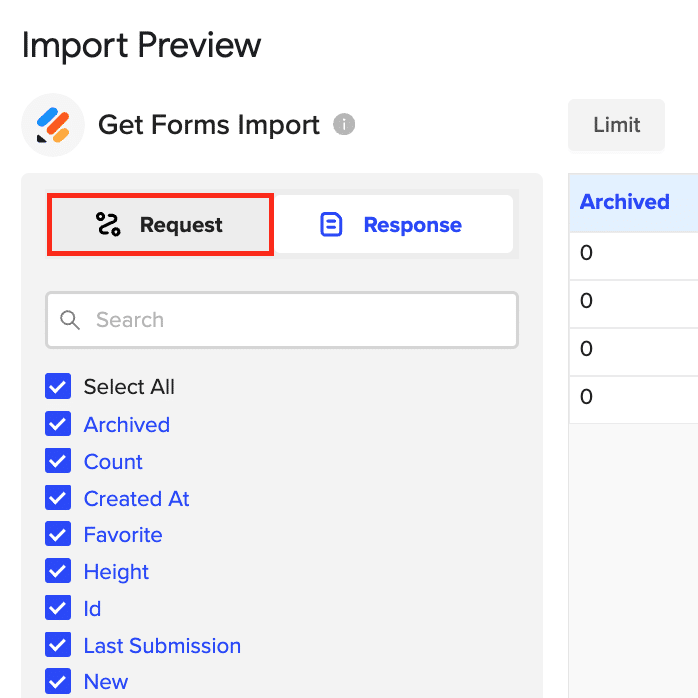Uncheck the New field checkbox

58,681
